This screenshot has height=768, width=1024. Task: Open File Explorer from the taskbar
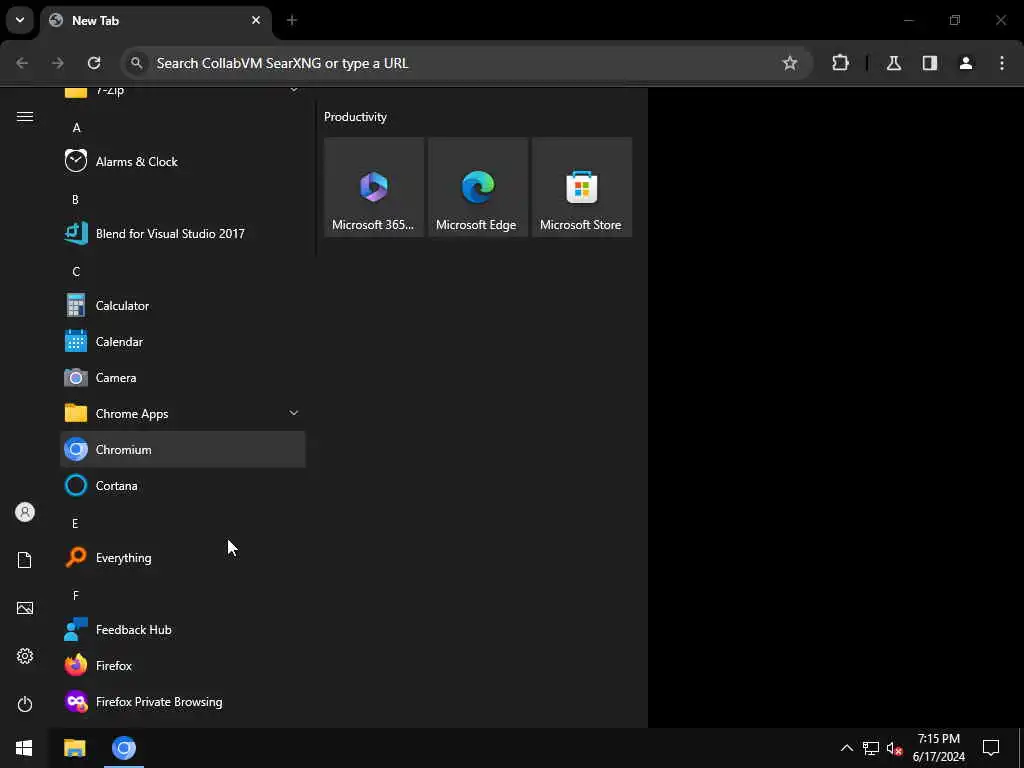click(75, 748)
